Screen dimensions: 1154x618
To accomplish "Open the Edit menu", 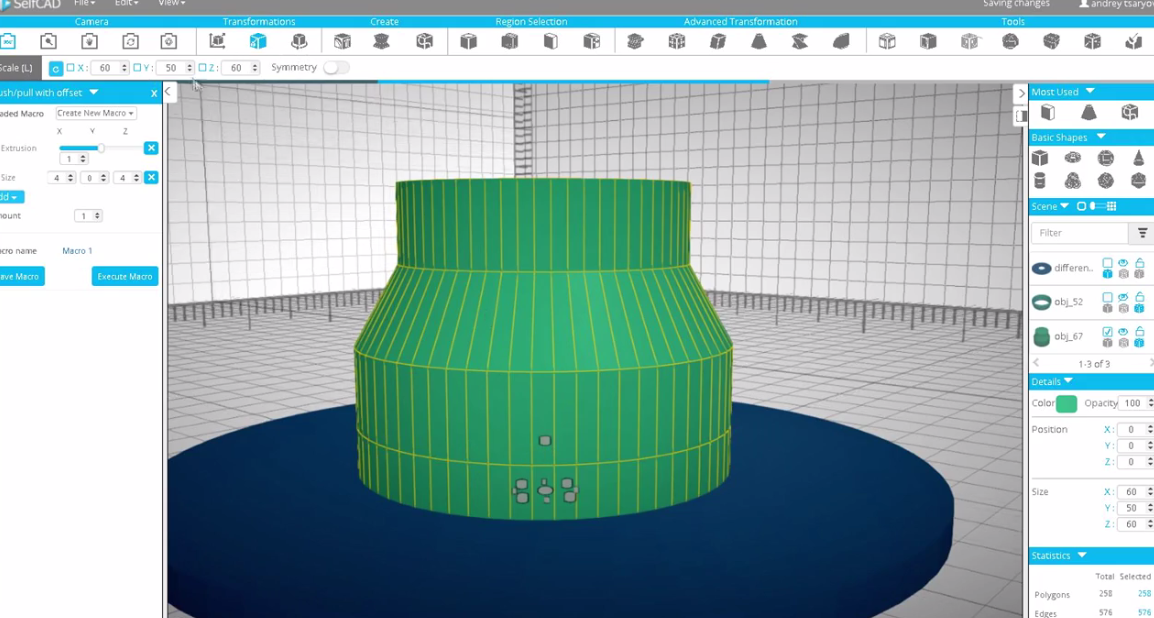I will point(127,4).
